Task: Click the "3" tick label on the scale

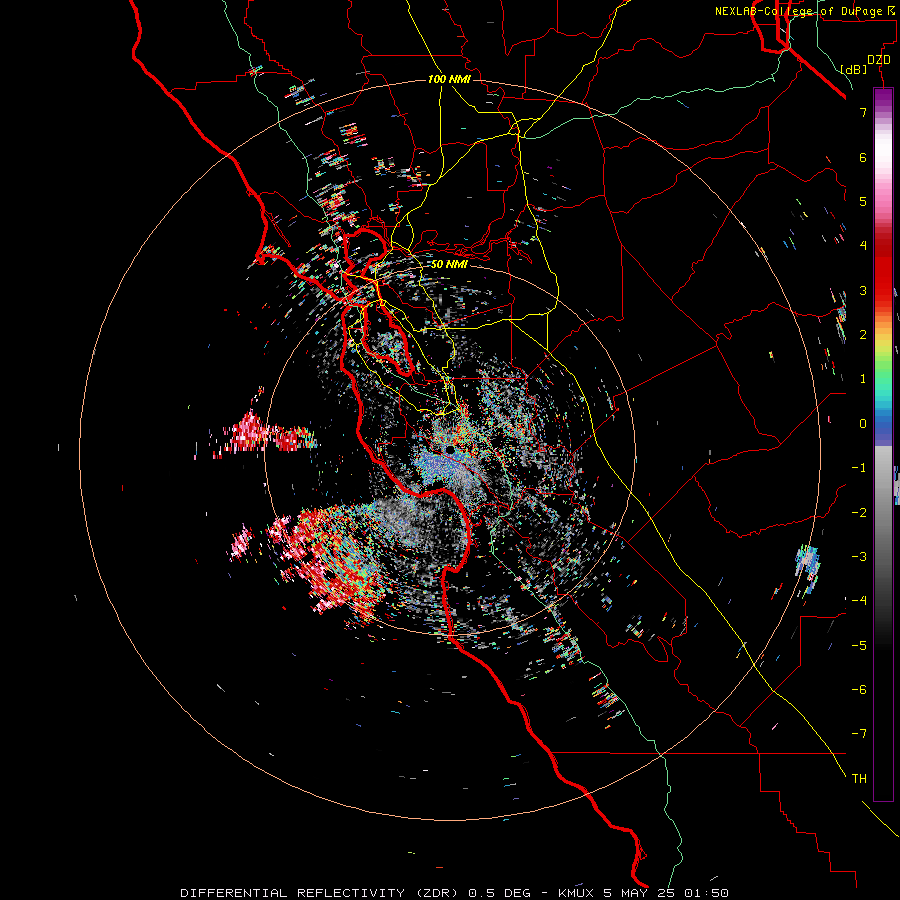Action: [x=863, y=290]
